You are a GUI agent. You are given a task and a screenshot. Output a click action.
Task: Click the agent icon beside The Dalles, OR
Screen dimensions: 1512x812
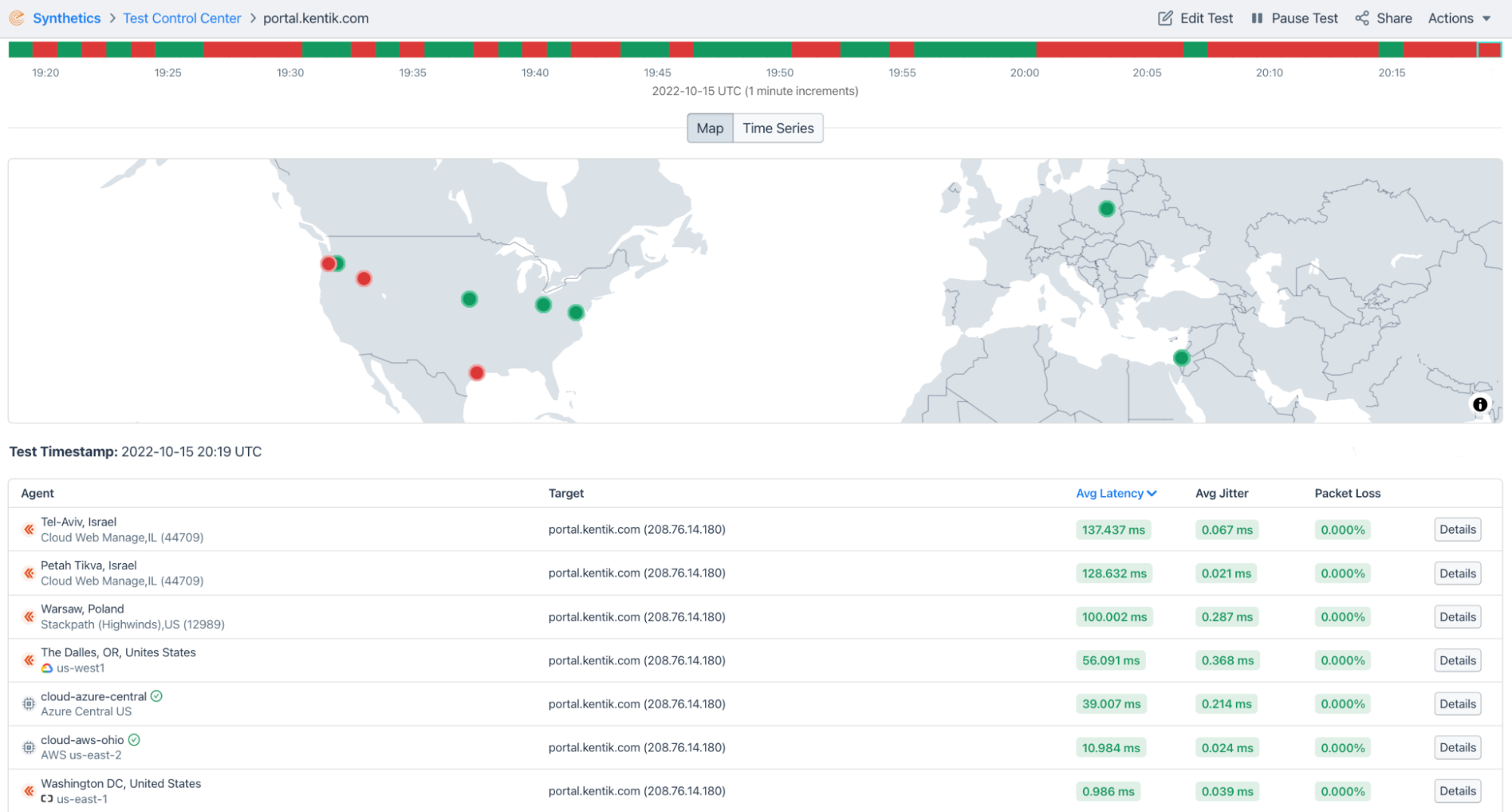click(29, 660)
